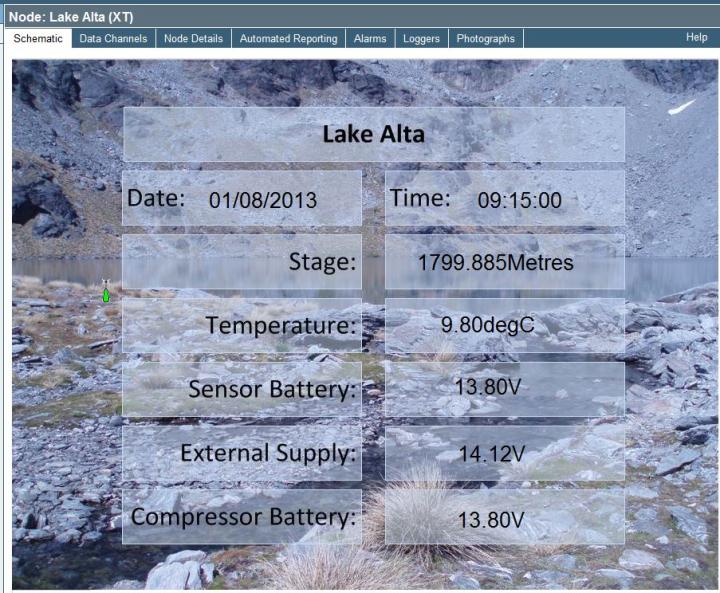Open the Automated Reporting tab
Screen dimensions: 720x593
[288, 38]
